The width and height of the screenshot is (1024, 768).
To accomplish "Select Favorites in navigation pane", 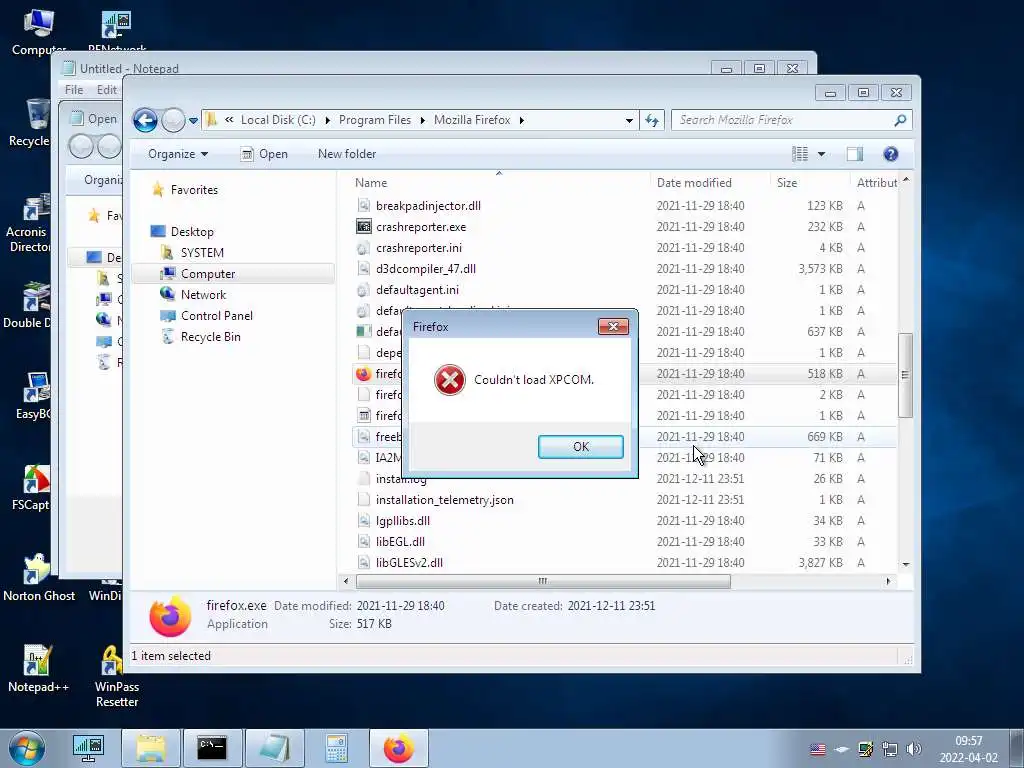I will 194,190.
